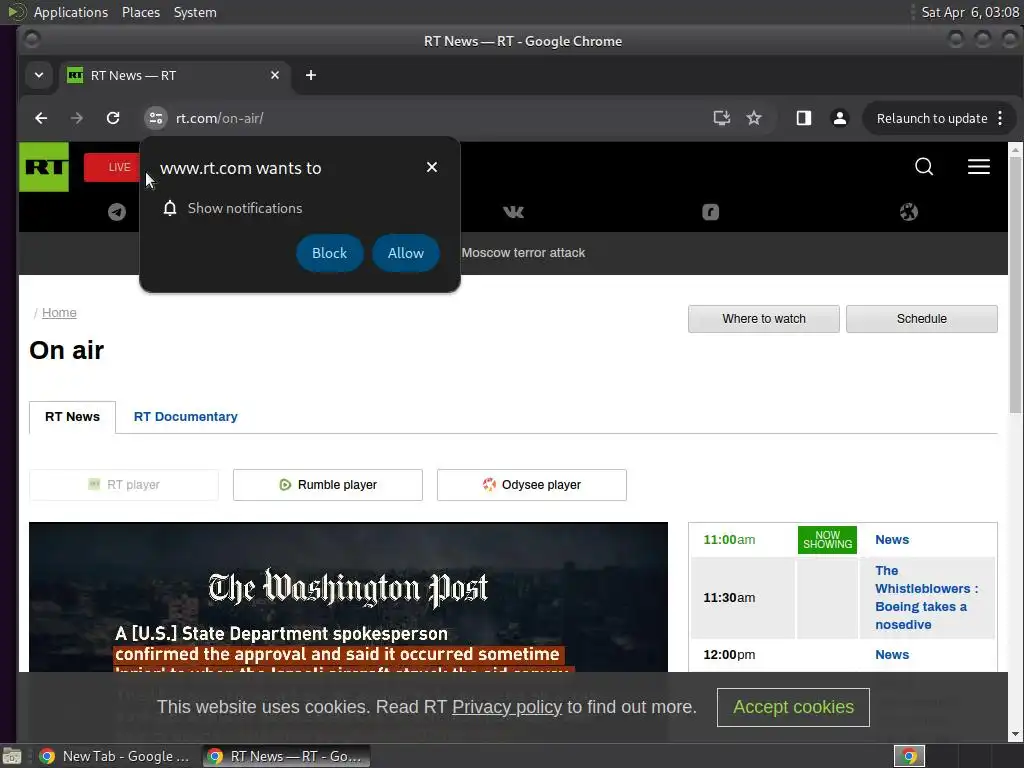
Task: Click the Chrome icon in system tray
Action: [909, 756]
